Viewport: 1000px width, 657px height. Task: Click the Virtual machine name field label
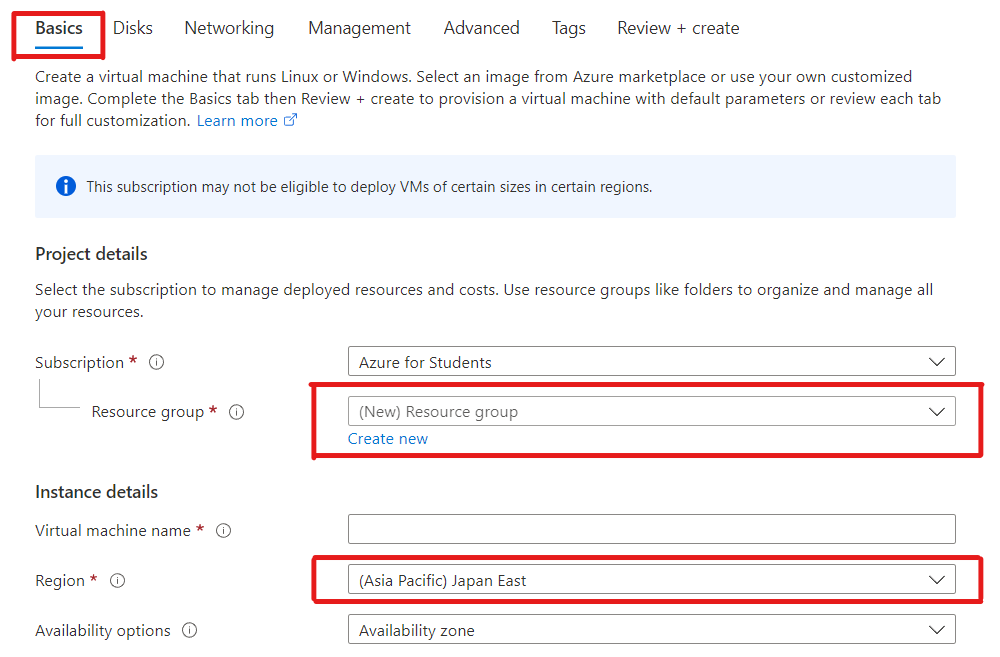coord(113,531)
